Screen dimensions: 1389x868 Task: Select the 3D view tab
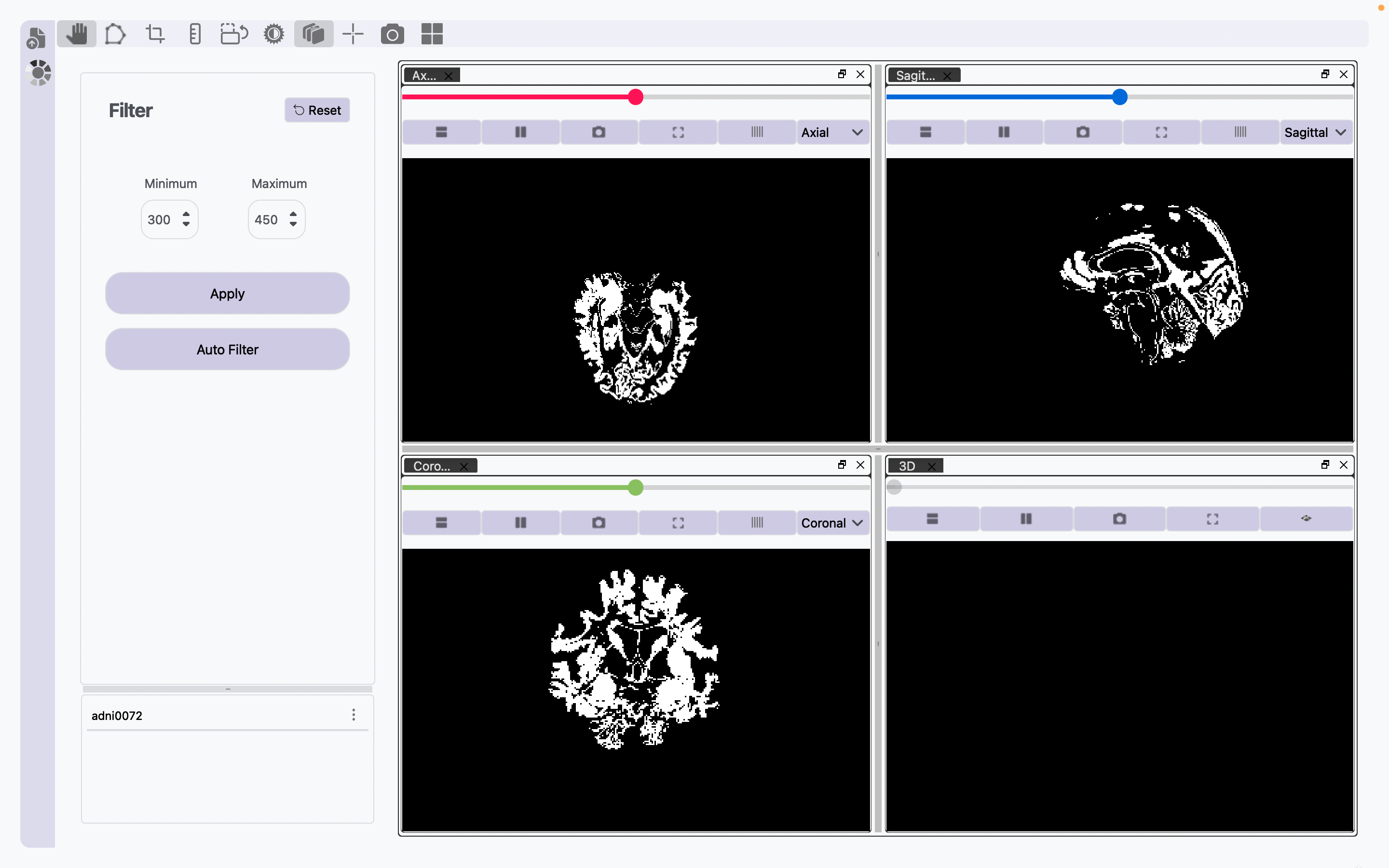click(907, 465)
